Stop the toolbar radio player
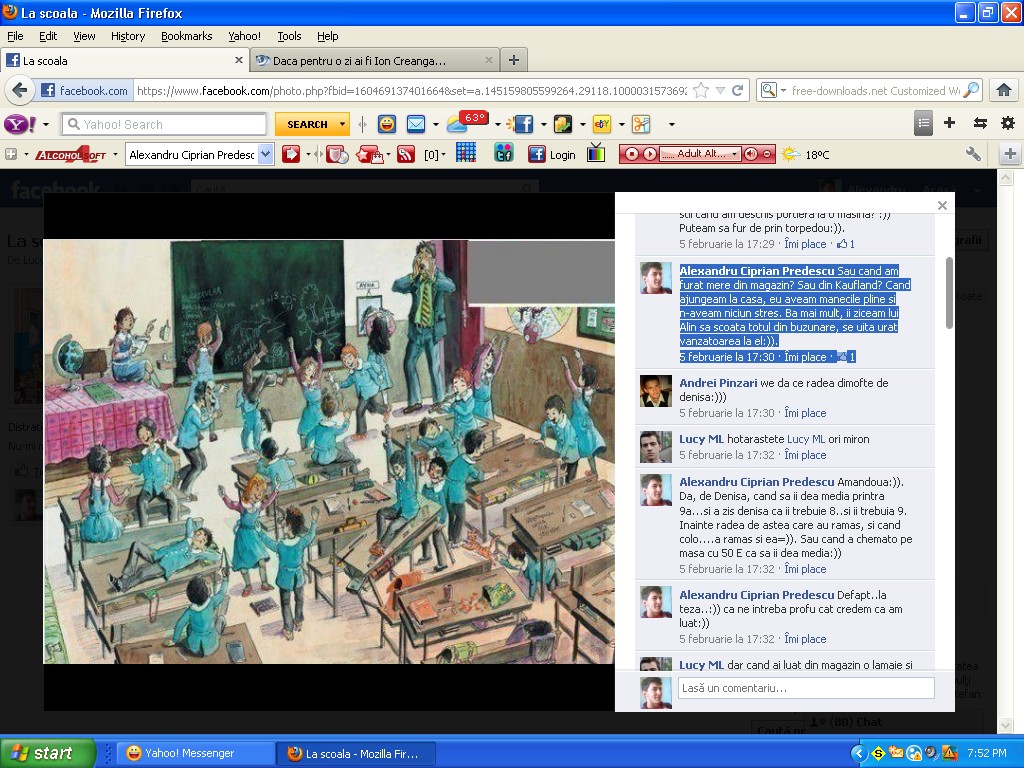Screen dimensions: 1024x768 click(632, 154)
